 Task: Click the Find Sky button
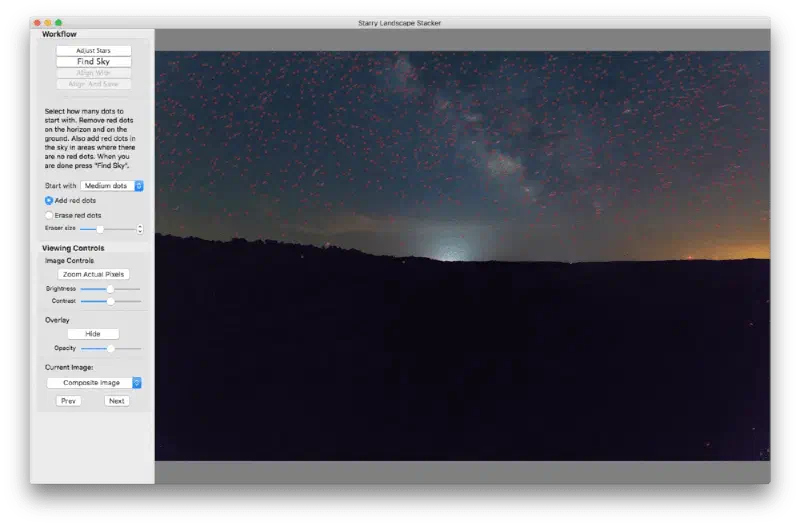(93, 62)
